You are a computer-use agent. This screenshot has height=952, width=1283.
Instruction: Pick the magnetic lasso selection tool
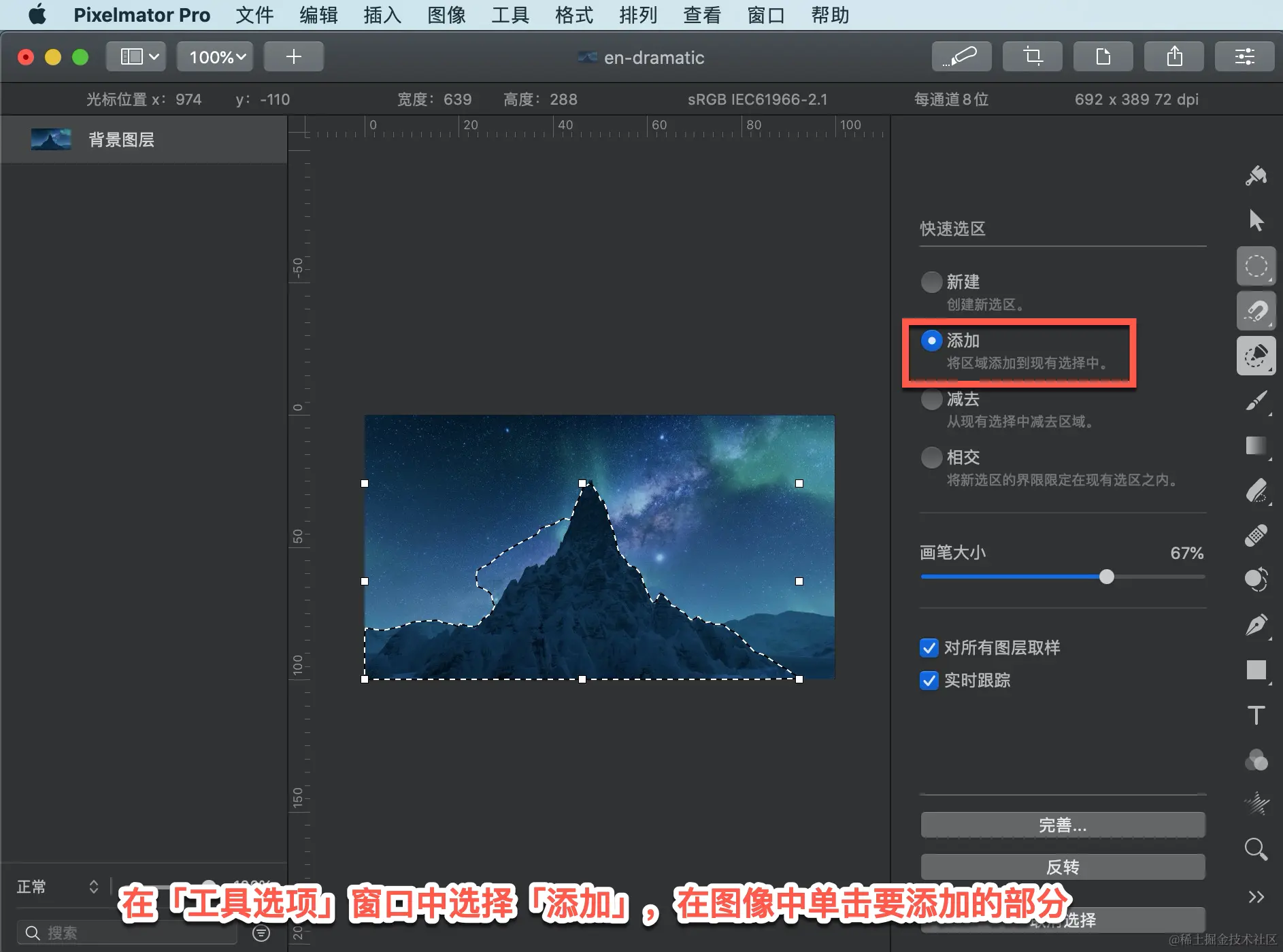tap(1256, 311)
